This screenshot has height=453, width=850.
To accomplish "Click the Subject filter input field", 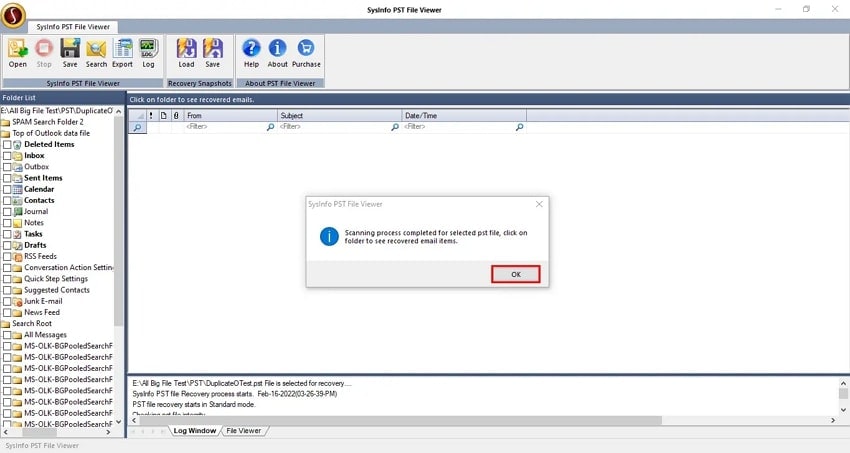I will pos(334,127).
